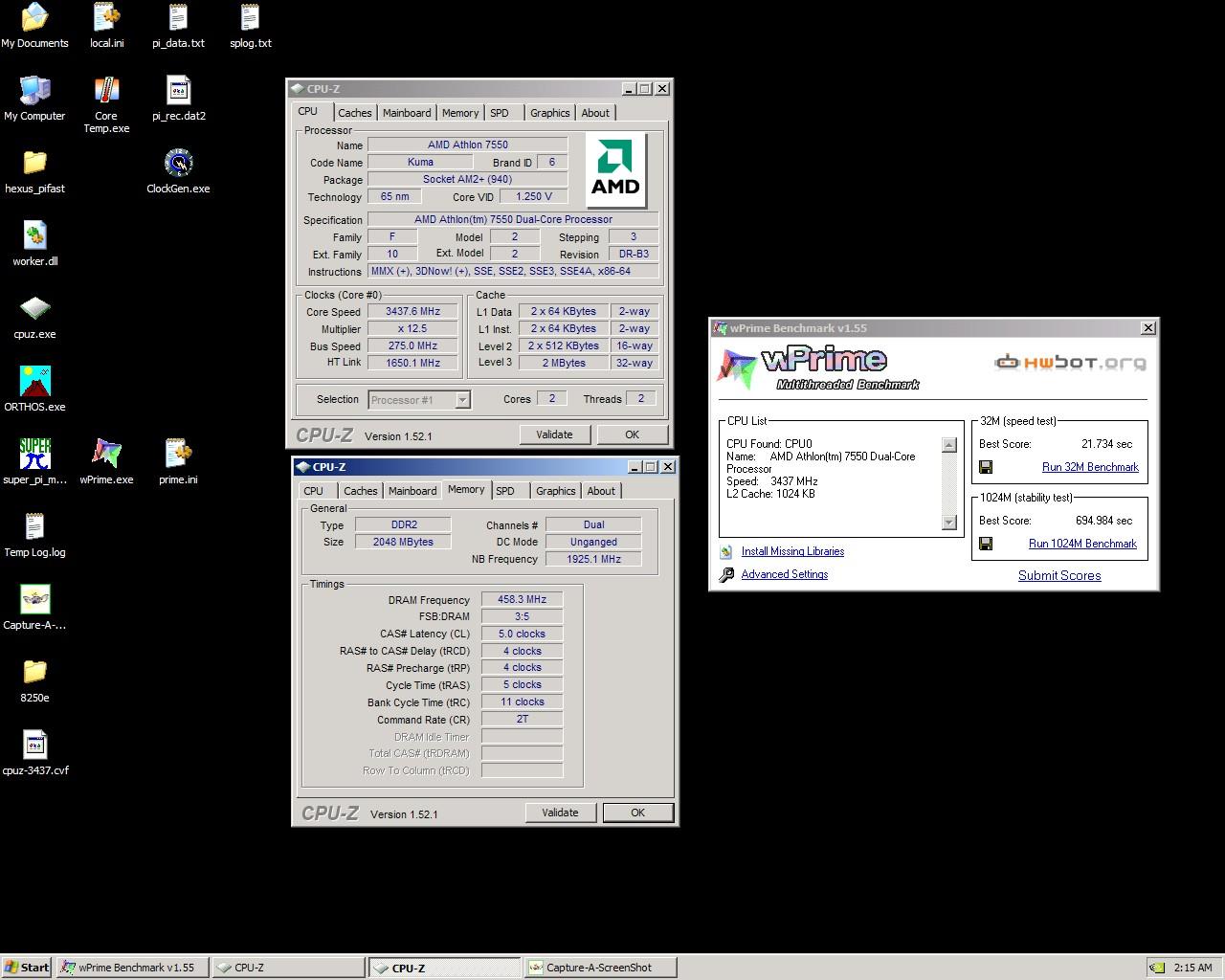The width and height of the screenshot is (1225, 980).
Task: Open the Windows Start menu
Action: click(x=27, y=968)
